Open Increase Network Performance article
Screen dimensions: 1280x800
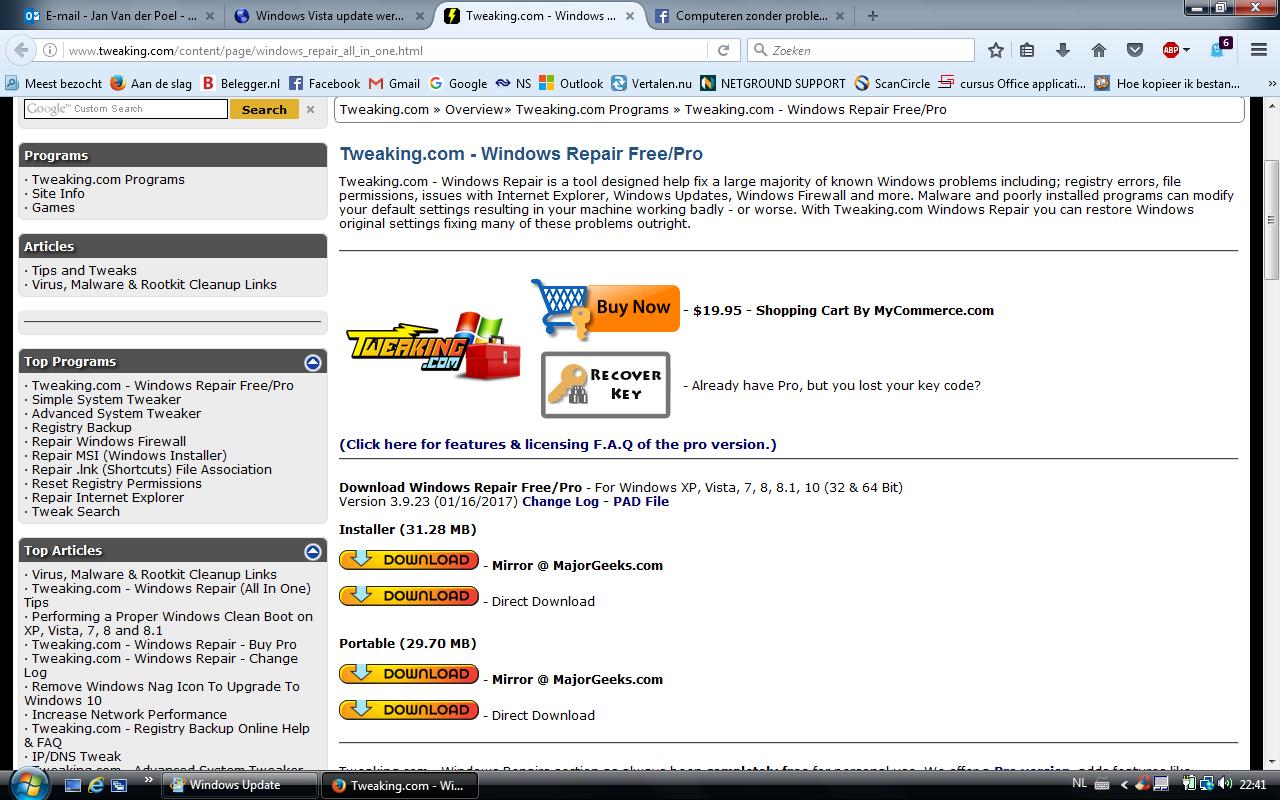(x=129, y=714)
